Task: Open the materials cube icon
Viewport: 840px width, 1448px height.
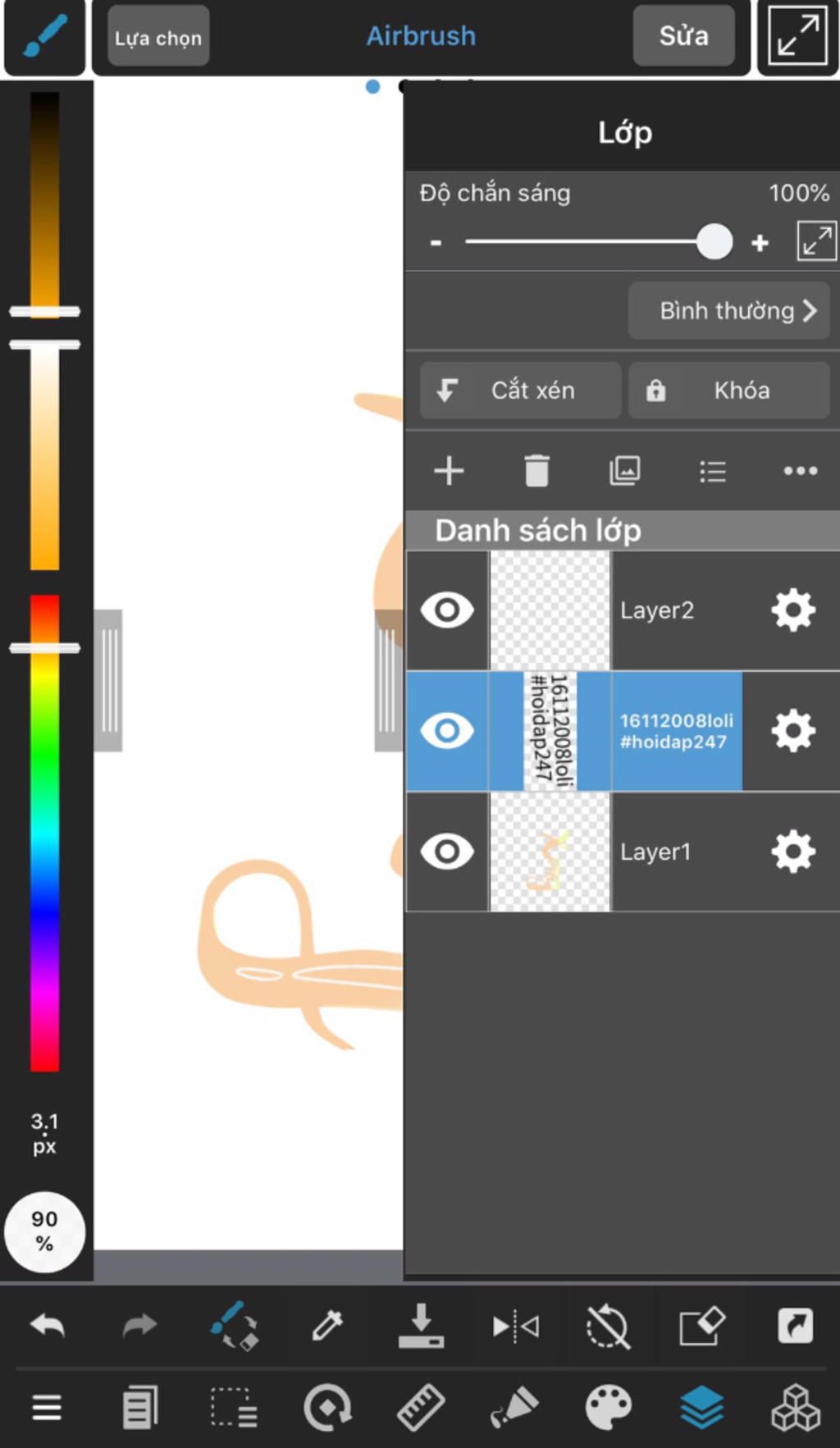Action: pos(795,1408)
